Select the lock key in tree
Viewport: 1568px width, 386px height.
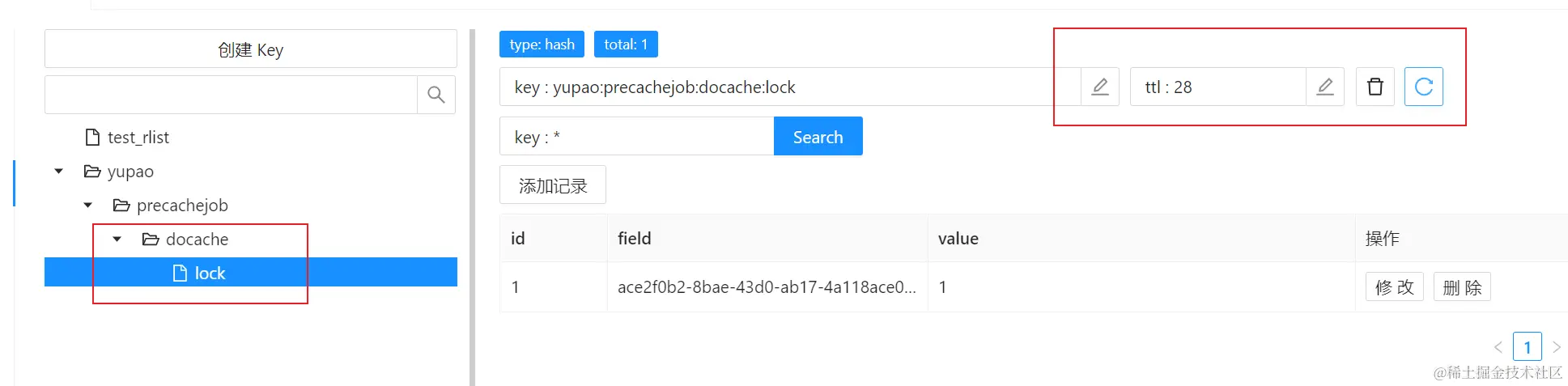click(210, 274)
